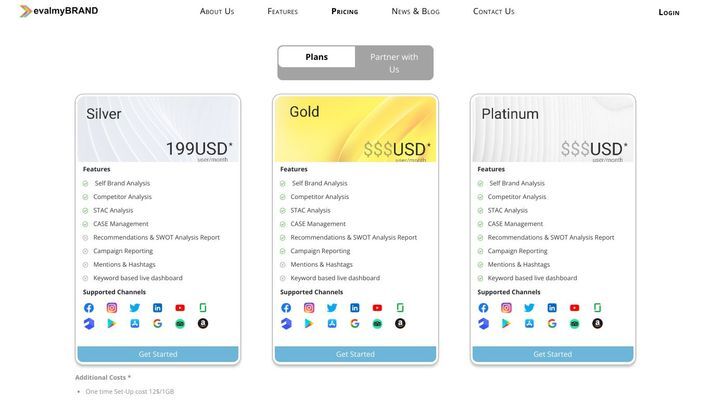Click the Google icon in Silver plan
Screen dimensions: 711x400
click(157, 323)
